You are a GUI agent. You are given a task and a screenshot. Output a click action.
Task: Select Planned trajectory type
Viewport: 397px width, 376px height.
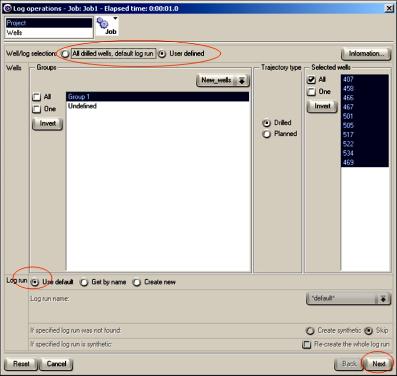pos(266,134)
